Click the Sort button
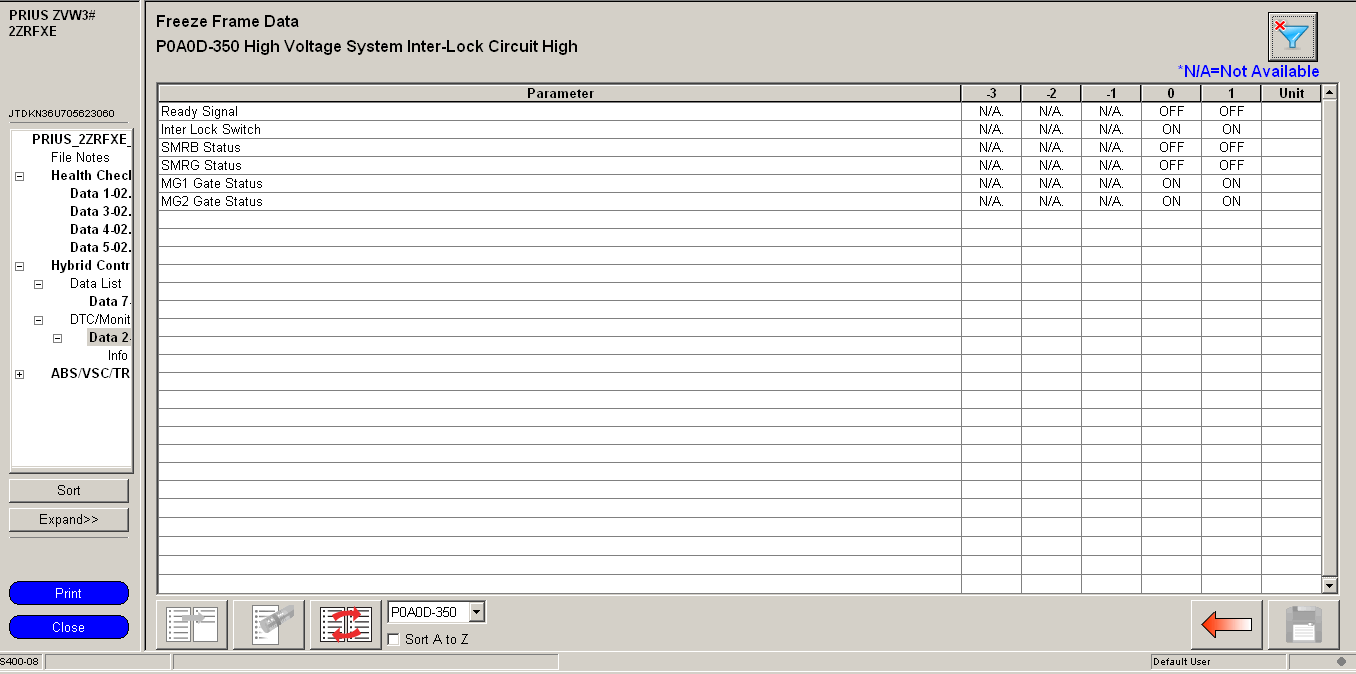 69,490
